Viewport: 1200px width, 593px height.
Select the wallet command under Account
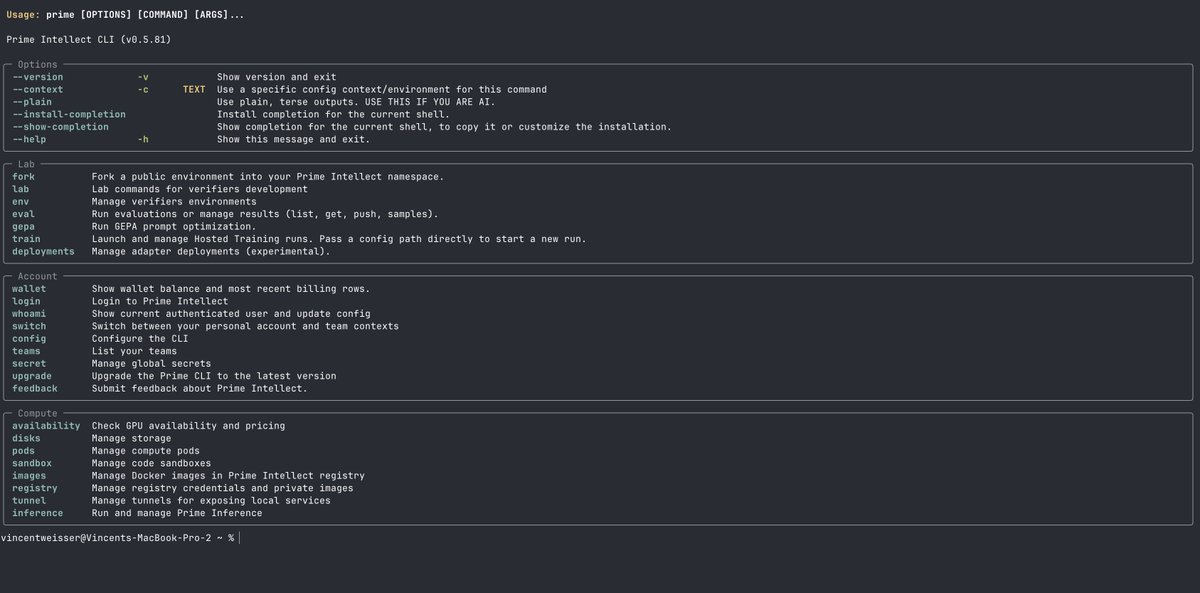(x=29, y=288)
